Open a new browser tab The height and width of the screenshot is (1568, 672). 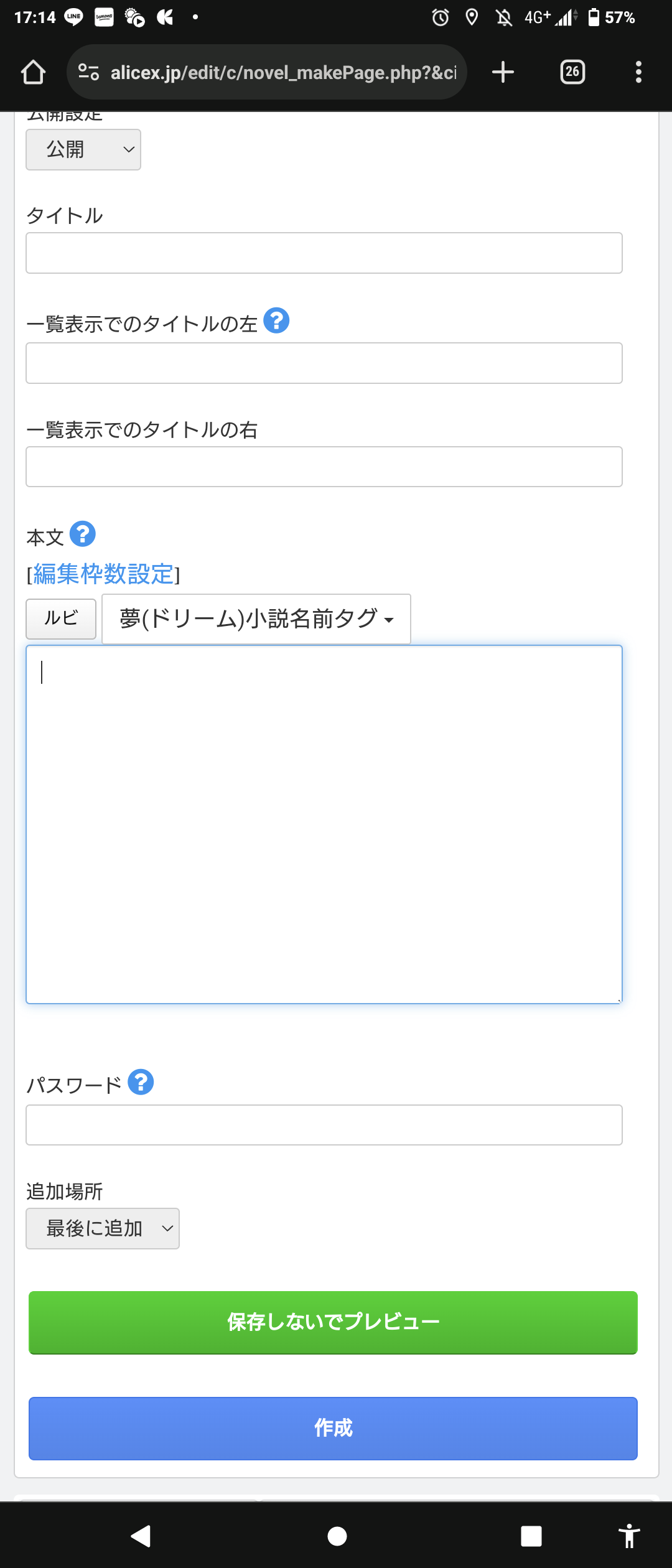503,72
